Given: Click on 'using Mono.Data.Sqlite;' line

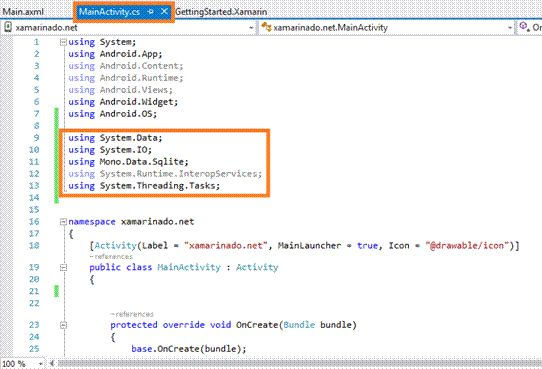Looking at the screenshot, I should tap(128, 162).
